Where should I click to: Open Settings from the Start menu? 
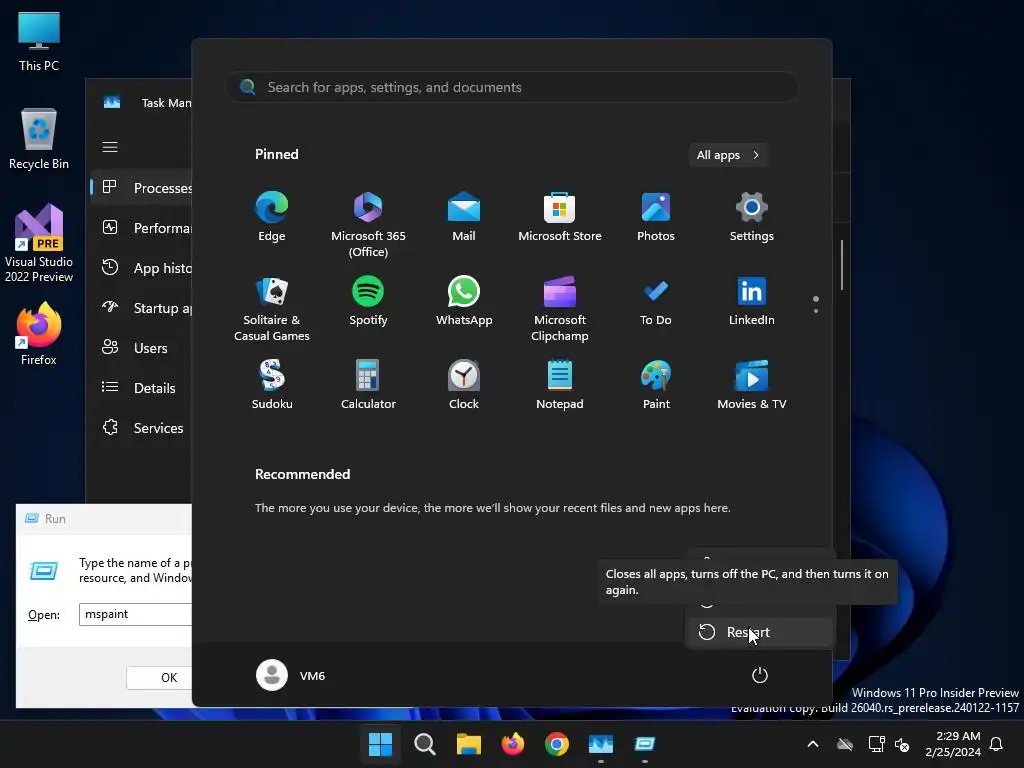pos(752,217)
